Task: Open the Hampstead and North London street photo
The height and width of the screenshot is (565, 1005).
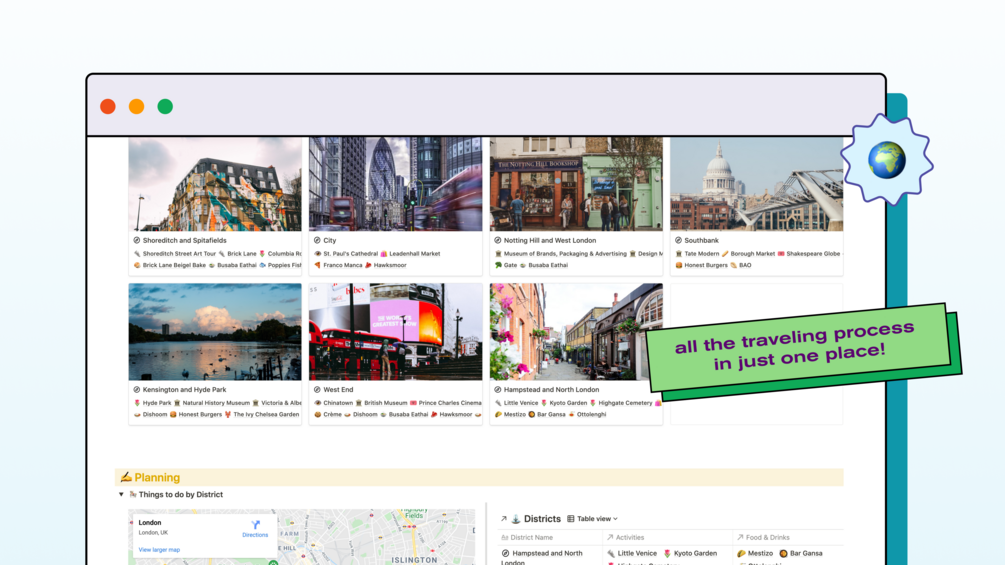Action: click(576, 332)
